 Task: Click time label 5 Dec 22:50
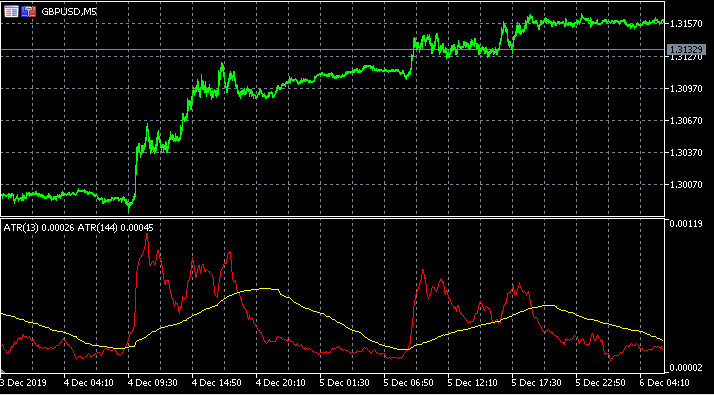point(600,383)
